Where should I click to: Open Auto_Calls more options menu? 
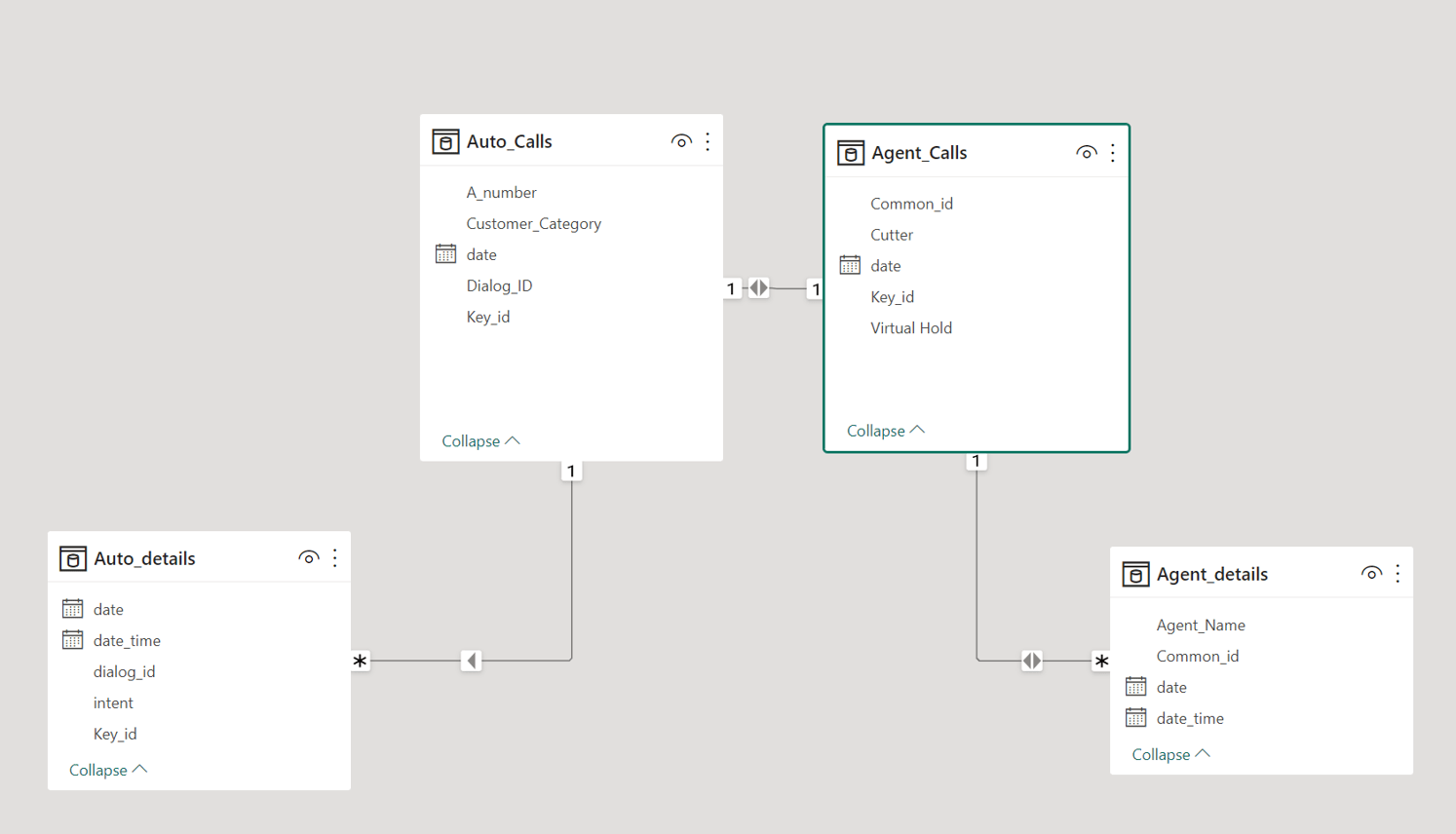[708, 142]
